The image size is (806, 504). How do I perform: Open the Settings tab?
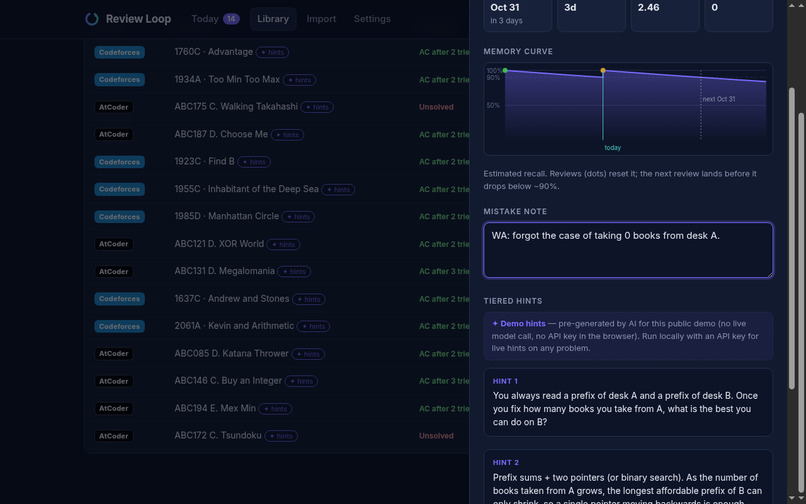(x=372, y=19)
